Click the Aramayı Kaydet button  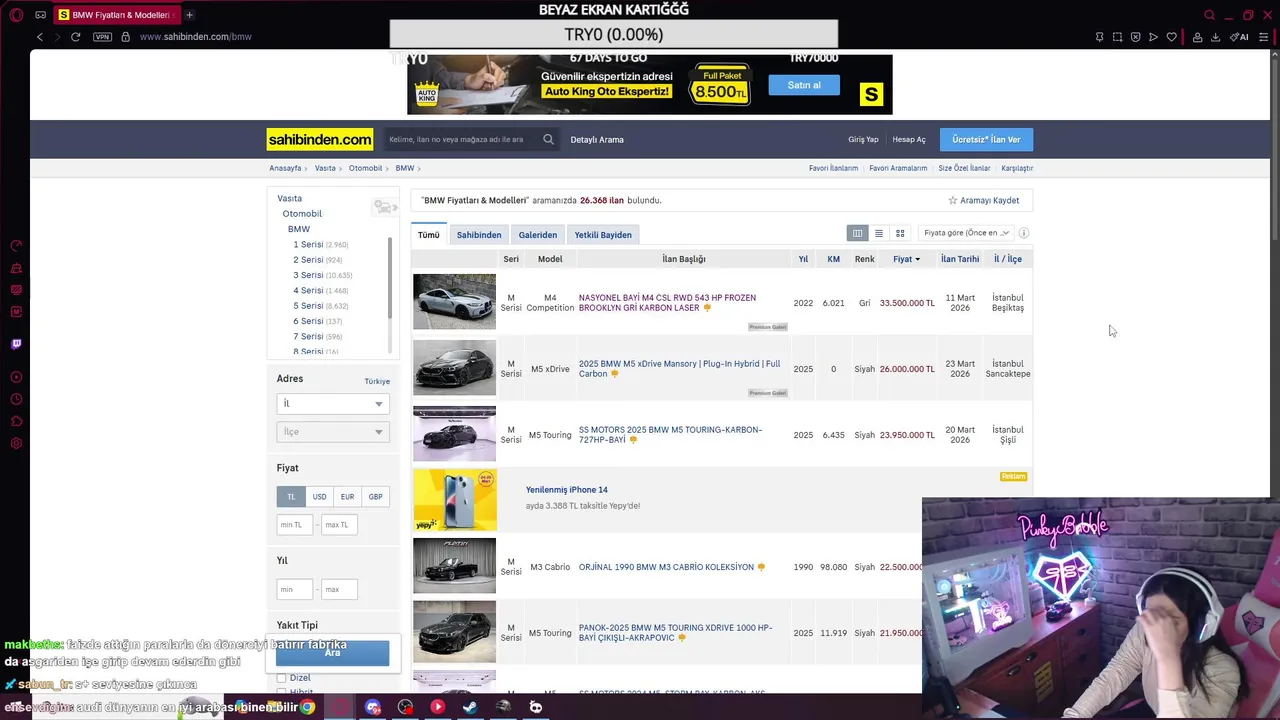pos(984,201)
